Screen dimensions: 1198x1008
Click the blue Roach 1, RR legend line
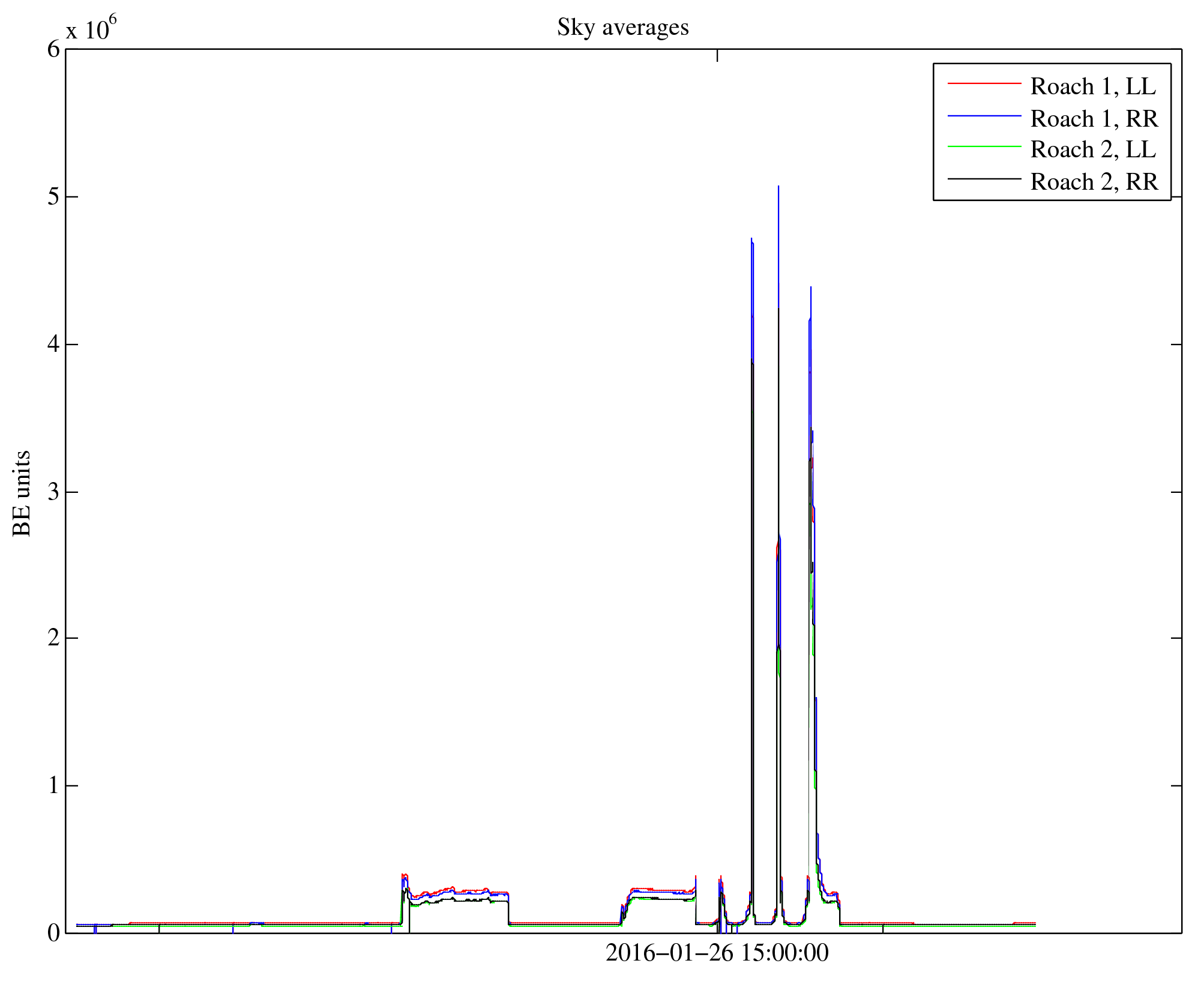[984, 115]
